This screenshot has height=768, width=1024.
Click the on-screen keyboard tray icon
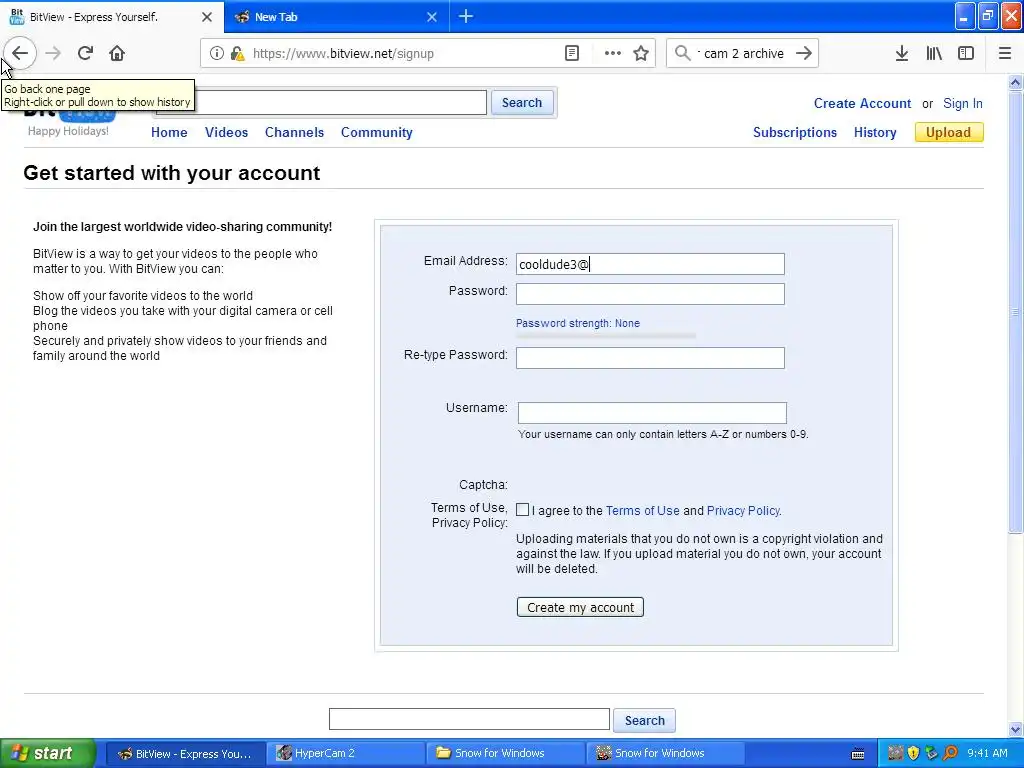pyautogui.click(x=858, y=754)
